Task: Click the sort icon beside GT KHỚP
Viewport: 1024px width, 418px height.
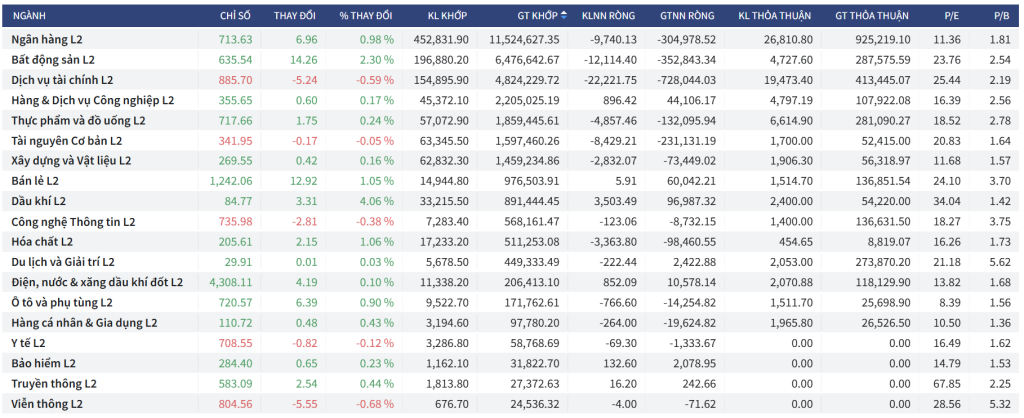Action: pos(564,16)
